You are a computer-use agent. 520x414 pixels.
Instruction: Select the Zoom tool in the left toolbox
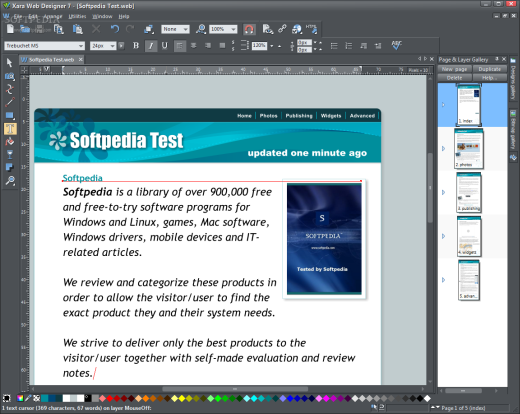coord(10,181)
